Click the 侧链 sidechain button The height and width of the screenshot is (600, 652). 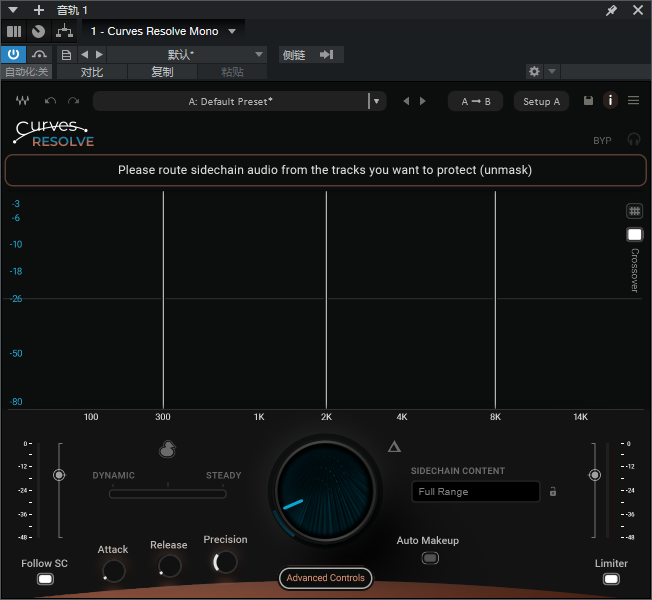[x=294, y=54]
